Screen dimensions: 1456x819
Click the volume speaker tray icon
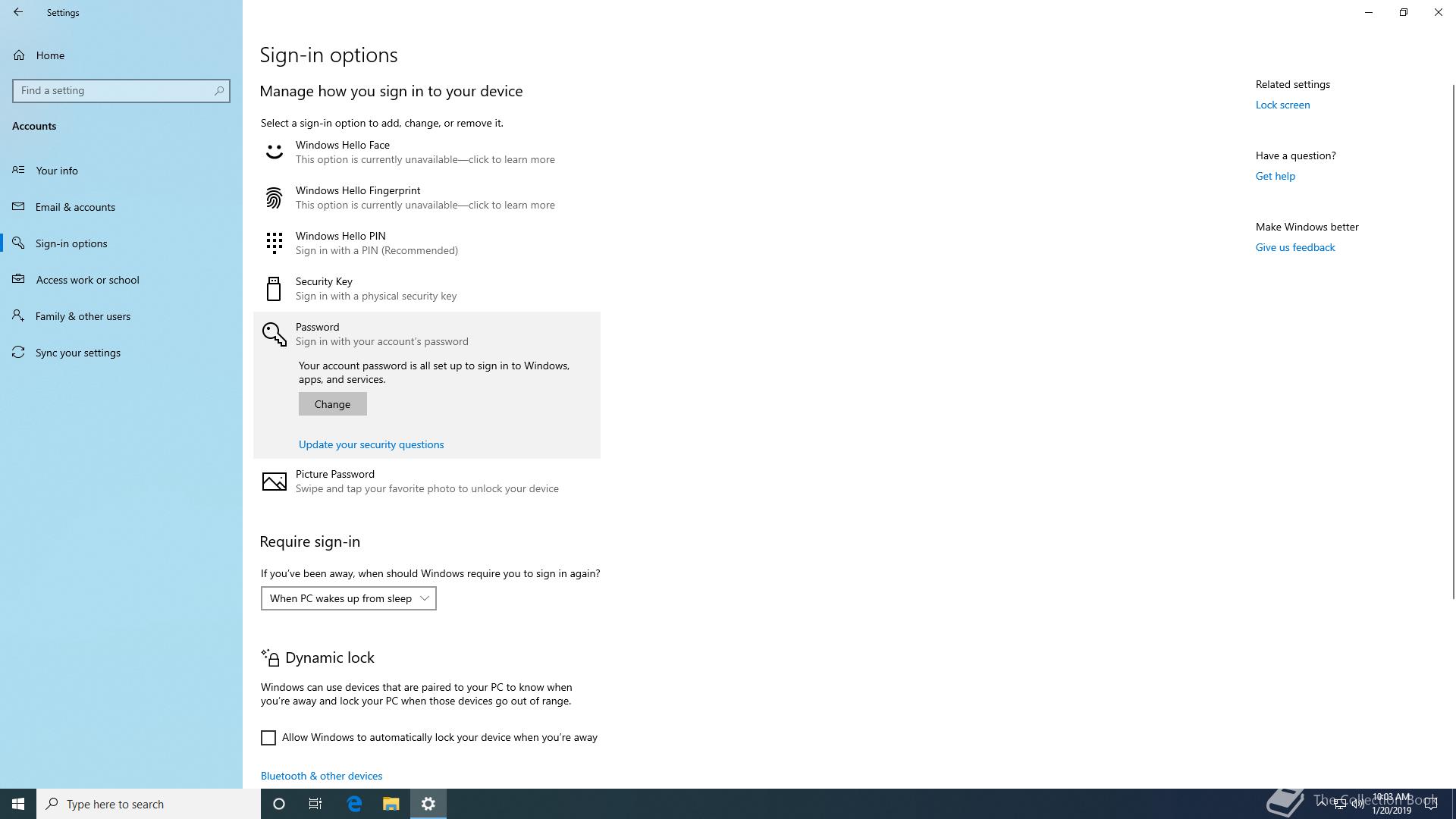[x=1357, y=804]
